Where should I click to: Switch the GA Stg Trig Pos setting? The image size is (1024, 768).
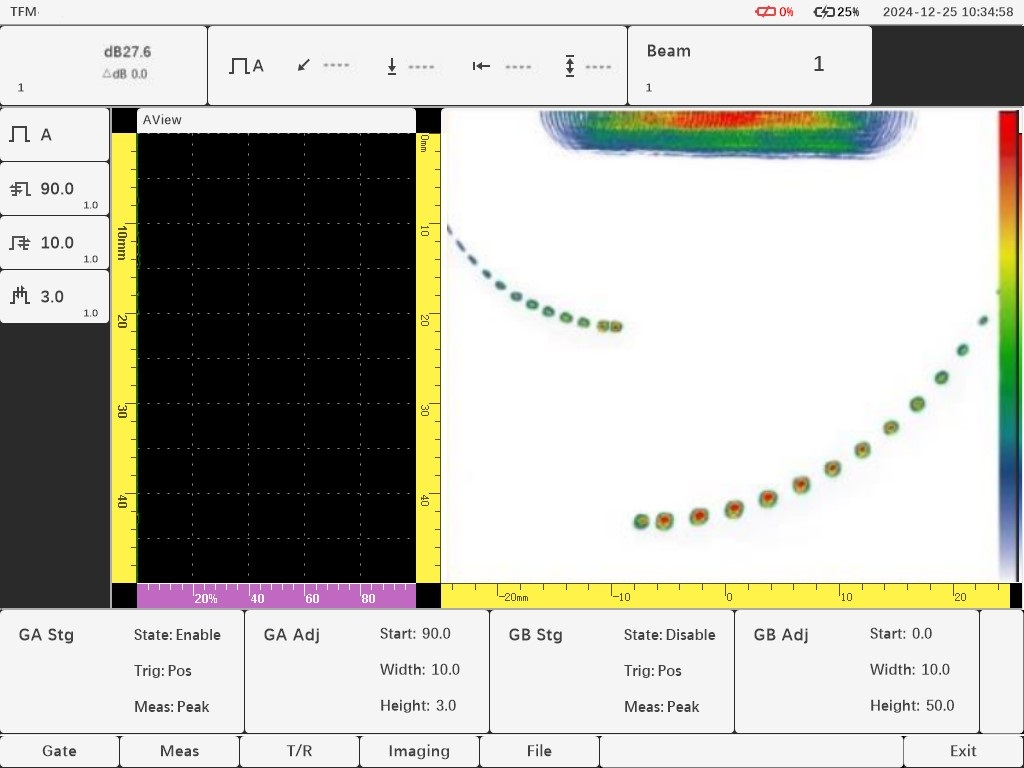(162, 671)
